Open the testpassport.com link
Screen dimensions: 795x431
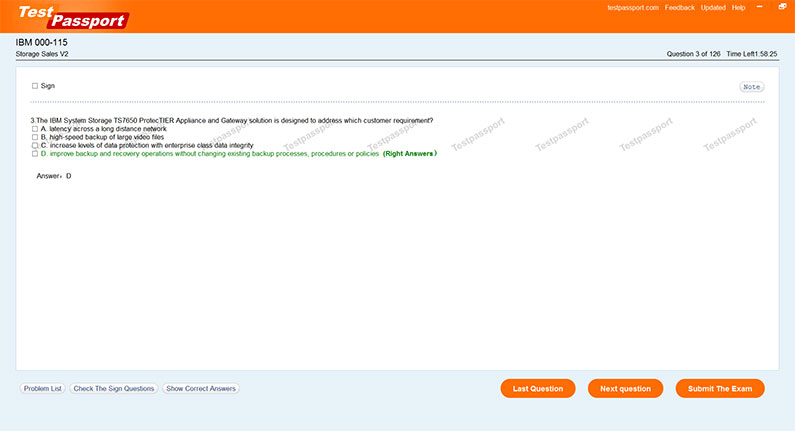[x=633, y=8]
